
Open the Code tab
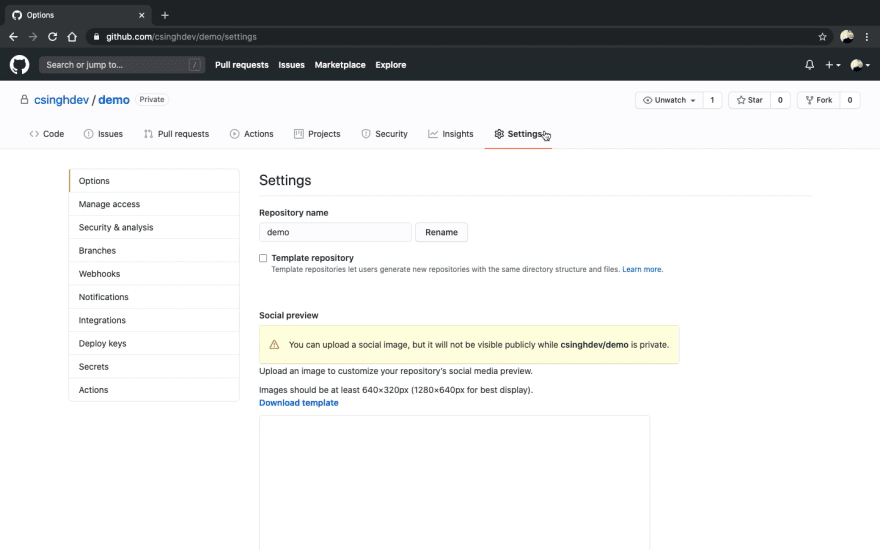point(47,134)
